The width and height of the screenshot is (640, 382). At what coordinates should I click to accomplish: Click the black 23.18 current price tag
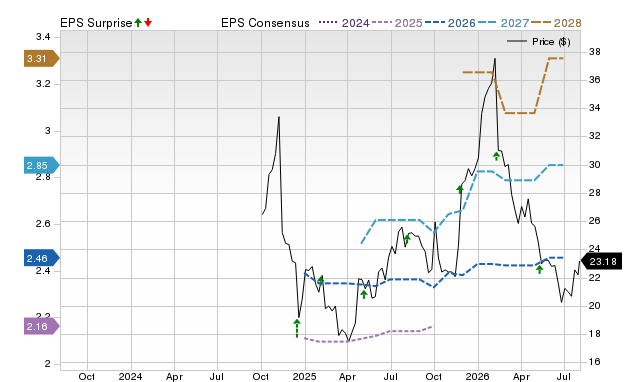[601, 261]
